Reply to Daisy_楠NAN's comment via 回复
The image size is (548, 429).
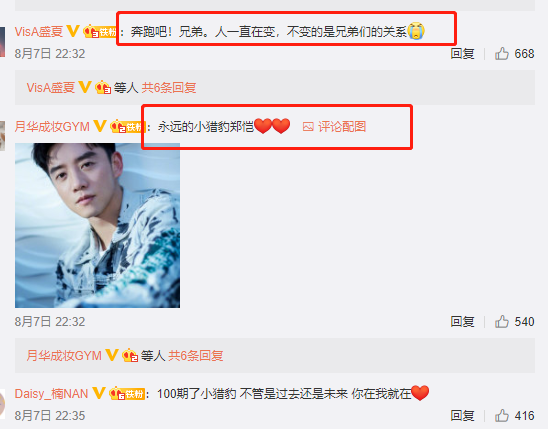(x=462, y=415)
